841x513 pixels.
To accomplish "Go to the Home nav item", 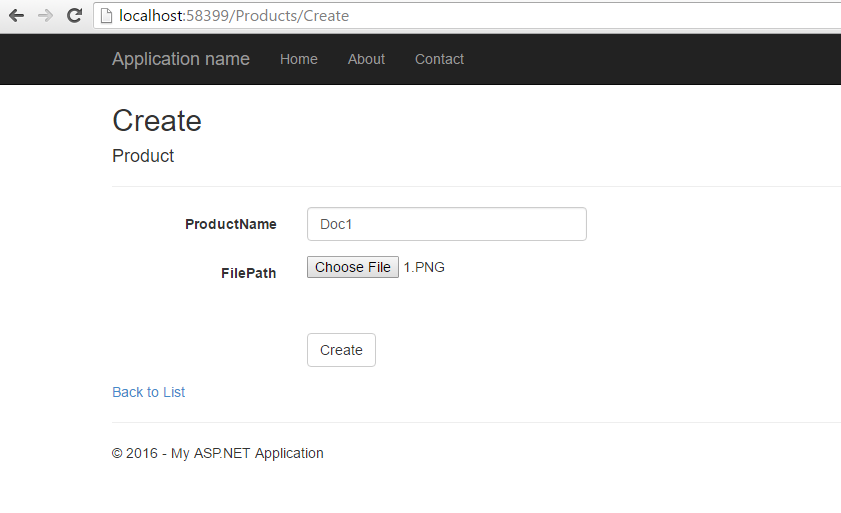I will pyautogui.click(x=299, y=59).
